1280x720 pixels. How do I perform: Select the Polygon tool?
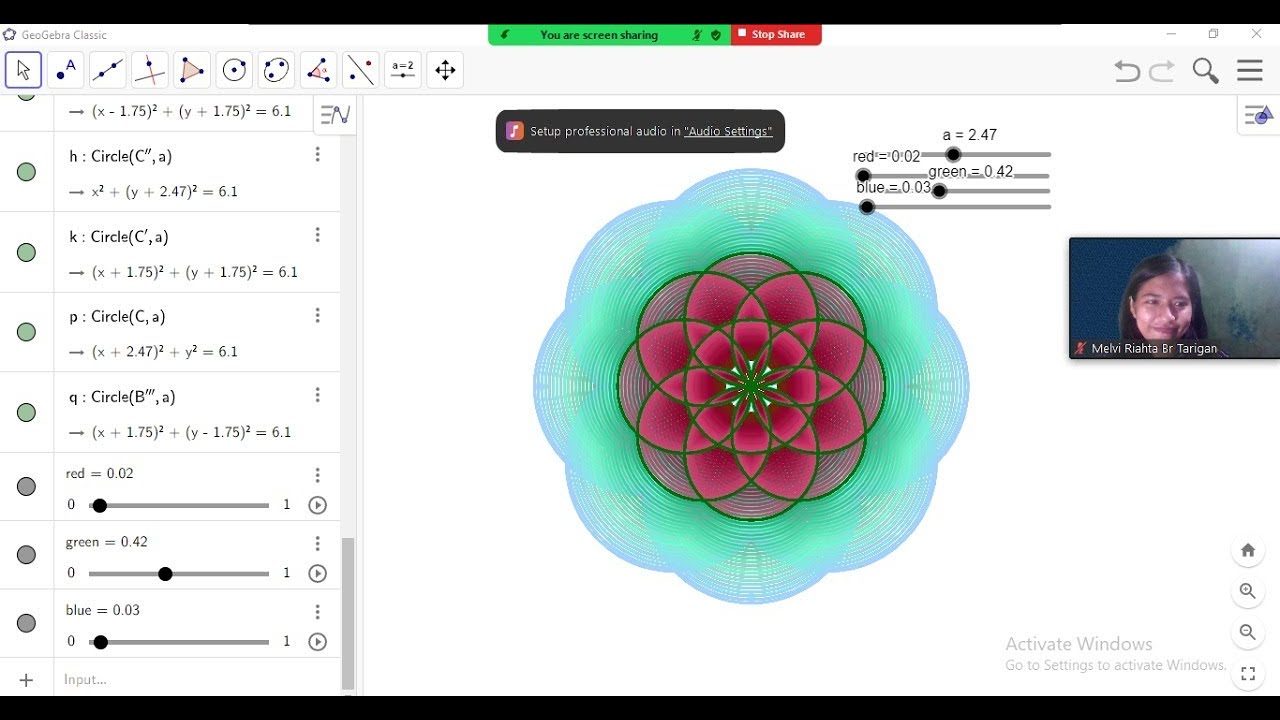tap(192, 70)
